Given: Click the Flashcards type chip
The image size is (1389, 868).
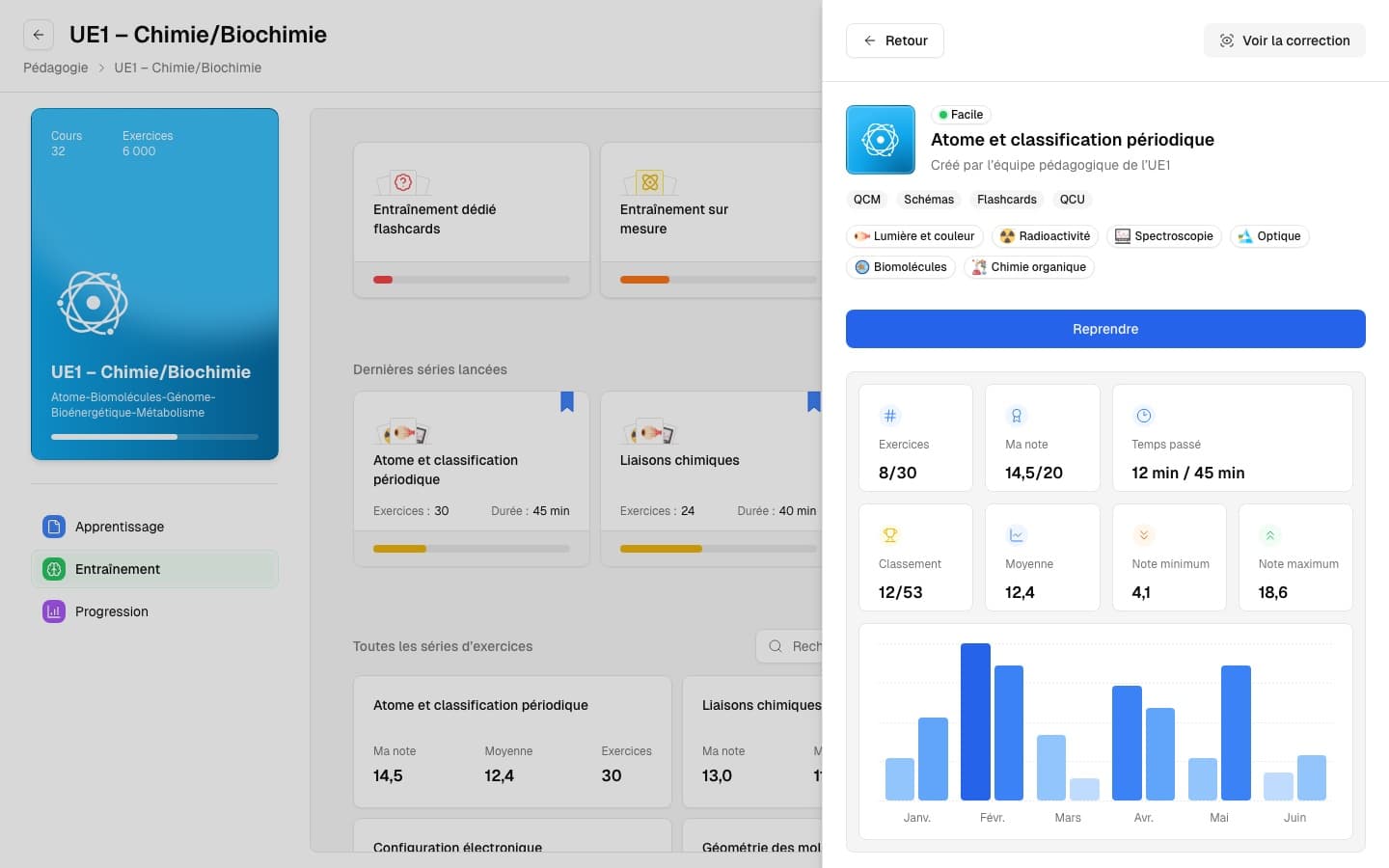Looking at the screenshot, I should (1006, 200).
